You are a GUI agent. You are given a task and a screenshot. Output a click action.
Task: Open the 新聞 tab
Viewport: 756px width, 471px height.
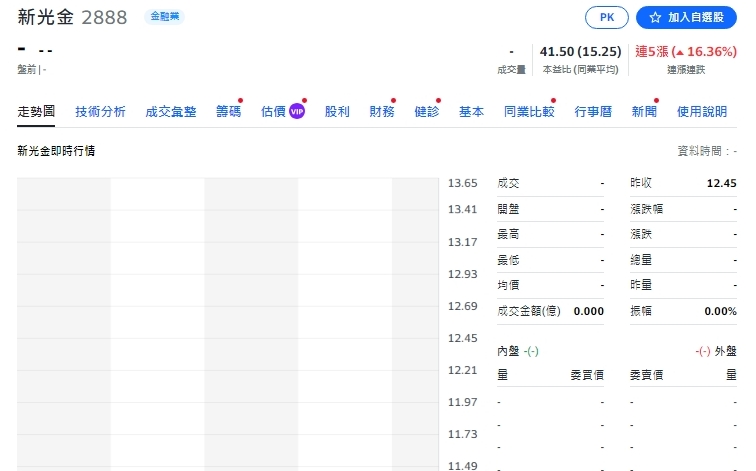point(644,112)
